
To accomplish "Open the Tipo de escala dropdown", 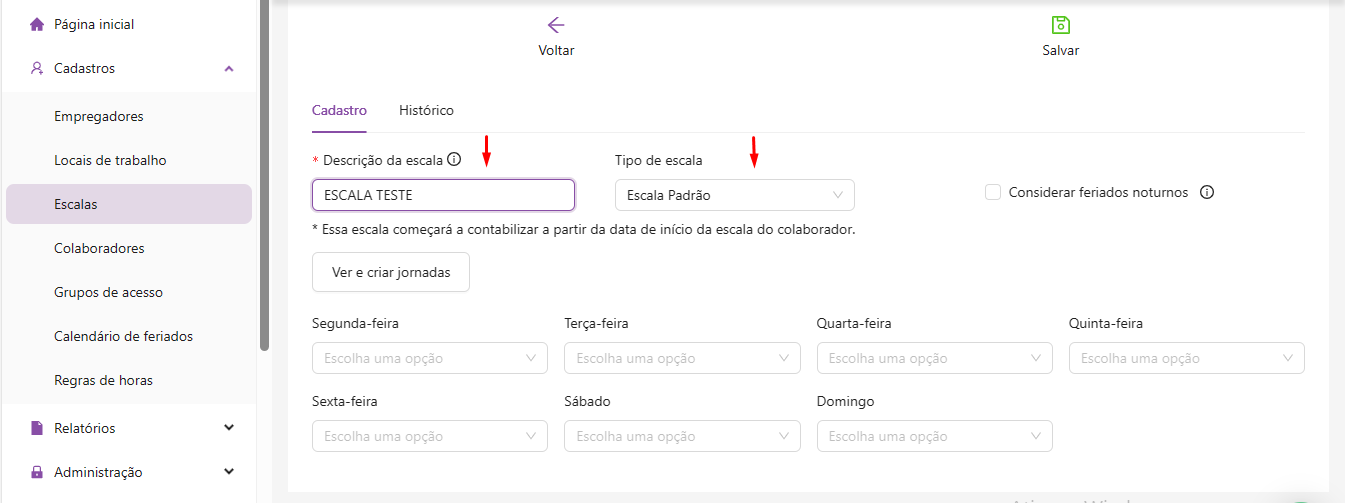I will click(734, 195).
